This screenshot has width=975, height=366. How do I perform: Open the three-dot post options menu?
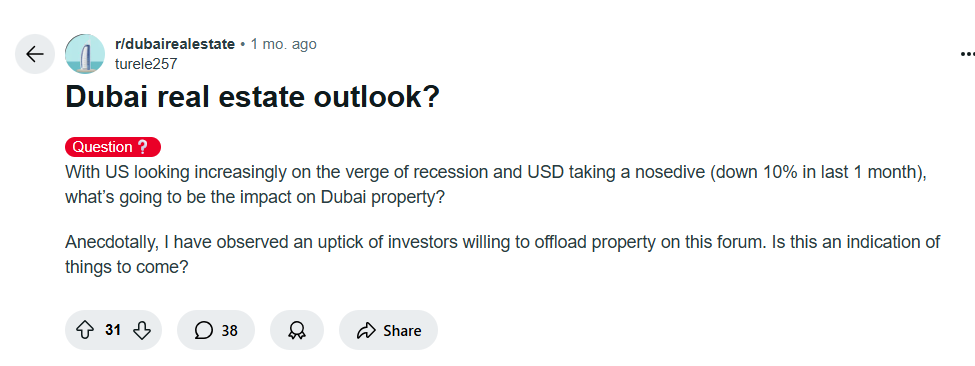tap(968, 54)
